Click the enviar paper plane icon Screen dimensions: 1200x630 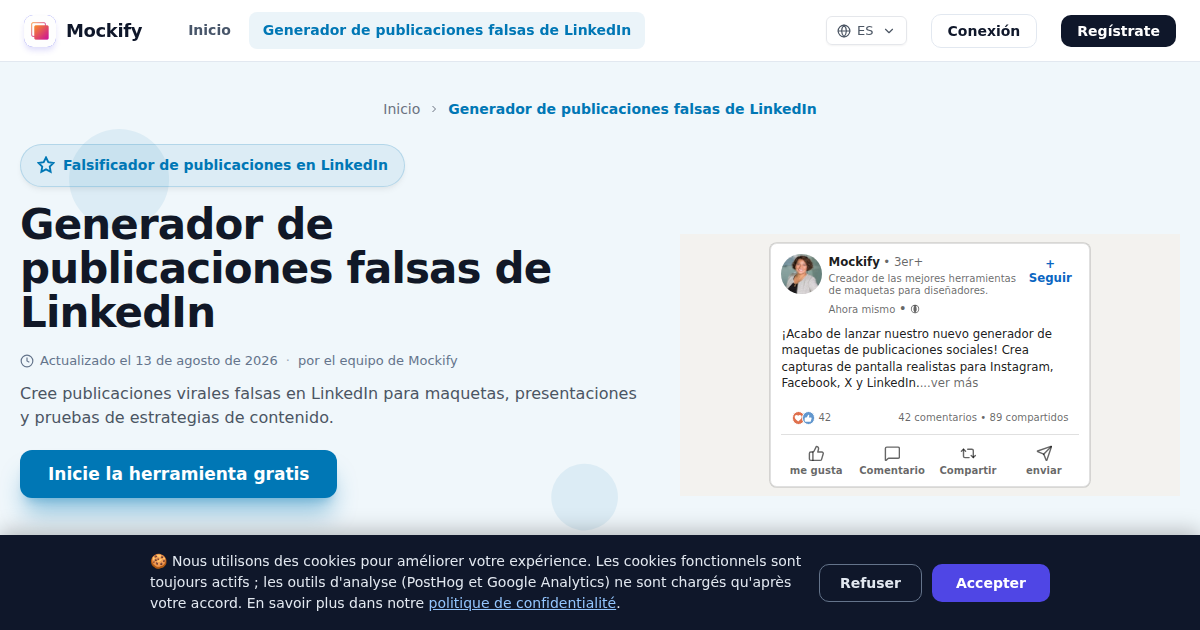pyautogui.click(x=1044, y=453)
